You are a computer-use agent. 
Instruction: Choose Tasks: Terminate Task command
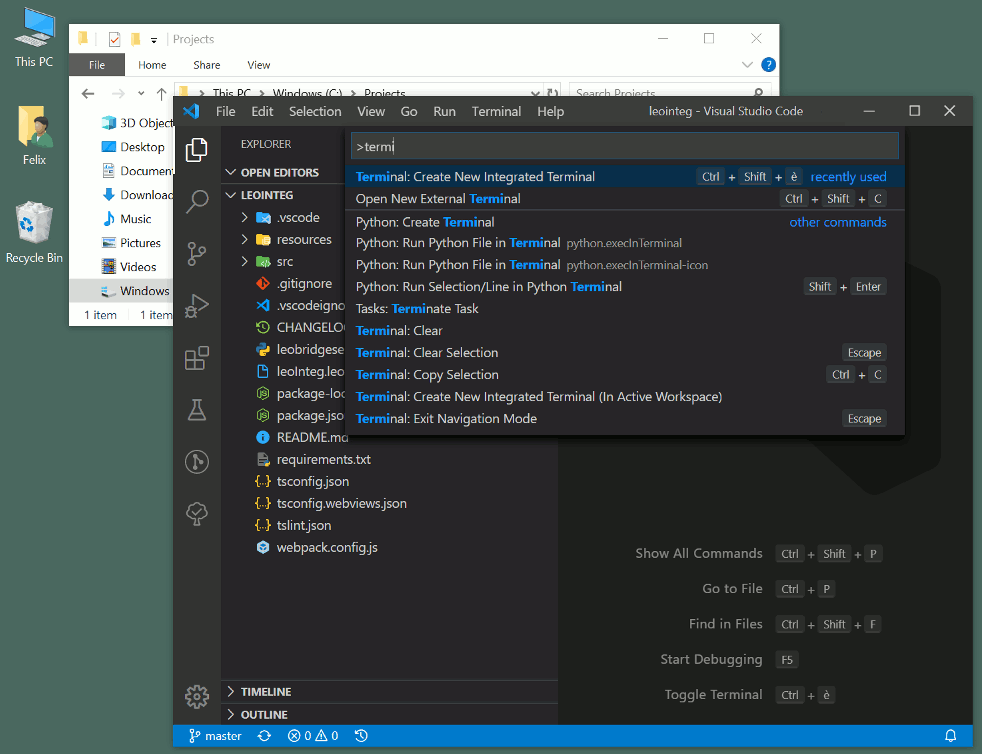(624, 309)
